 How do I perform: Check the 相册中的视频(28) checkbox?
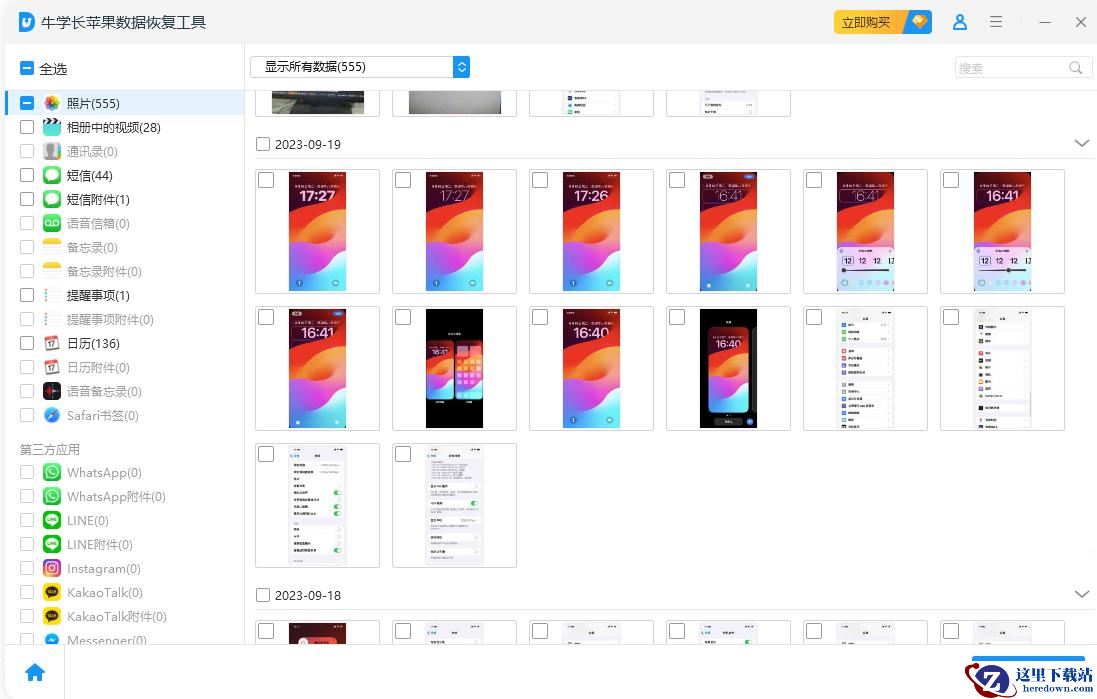click(x=27, y=127)
